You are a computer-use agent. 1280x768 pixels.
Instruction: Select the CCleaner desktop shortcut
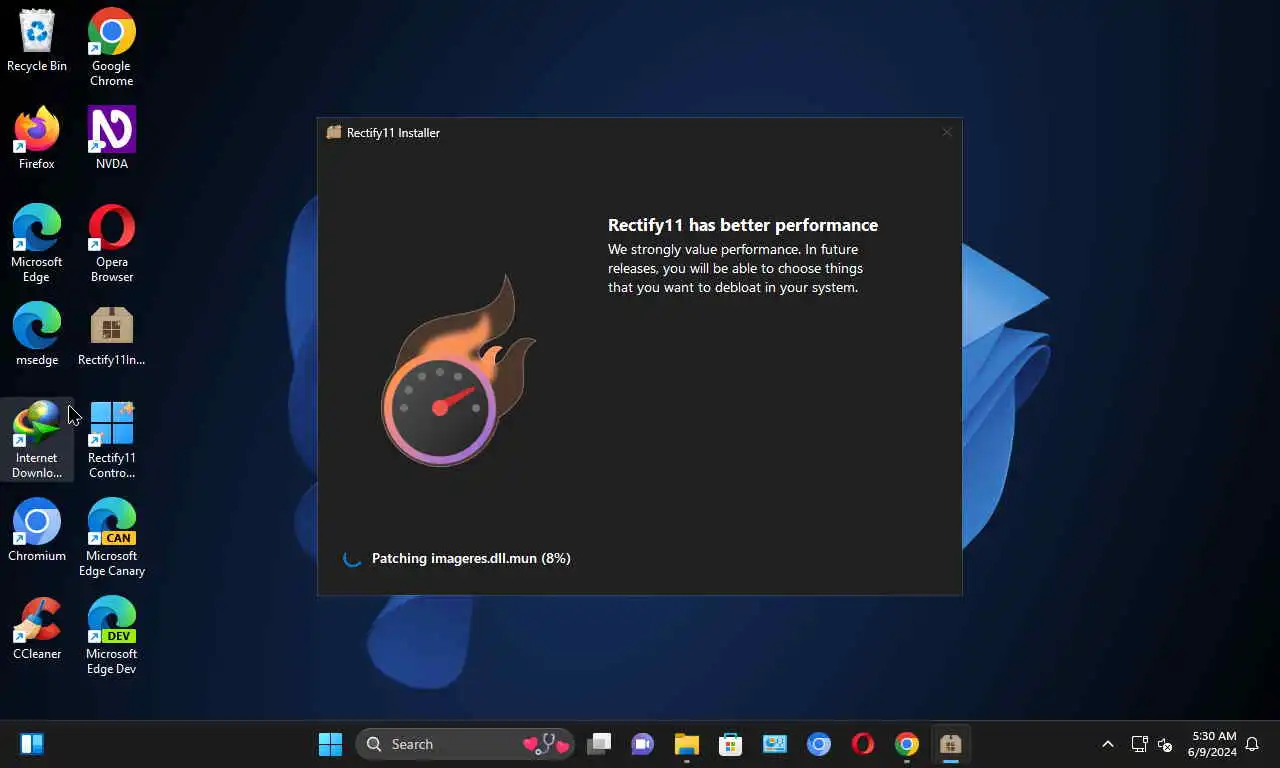coord(37,629)
